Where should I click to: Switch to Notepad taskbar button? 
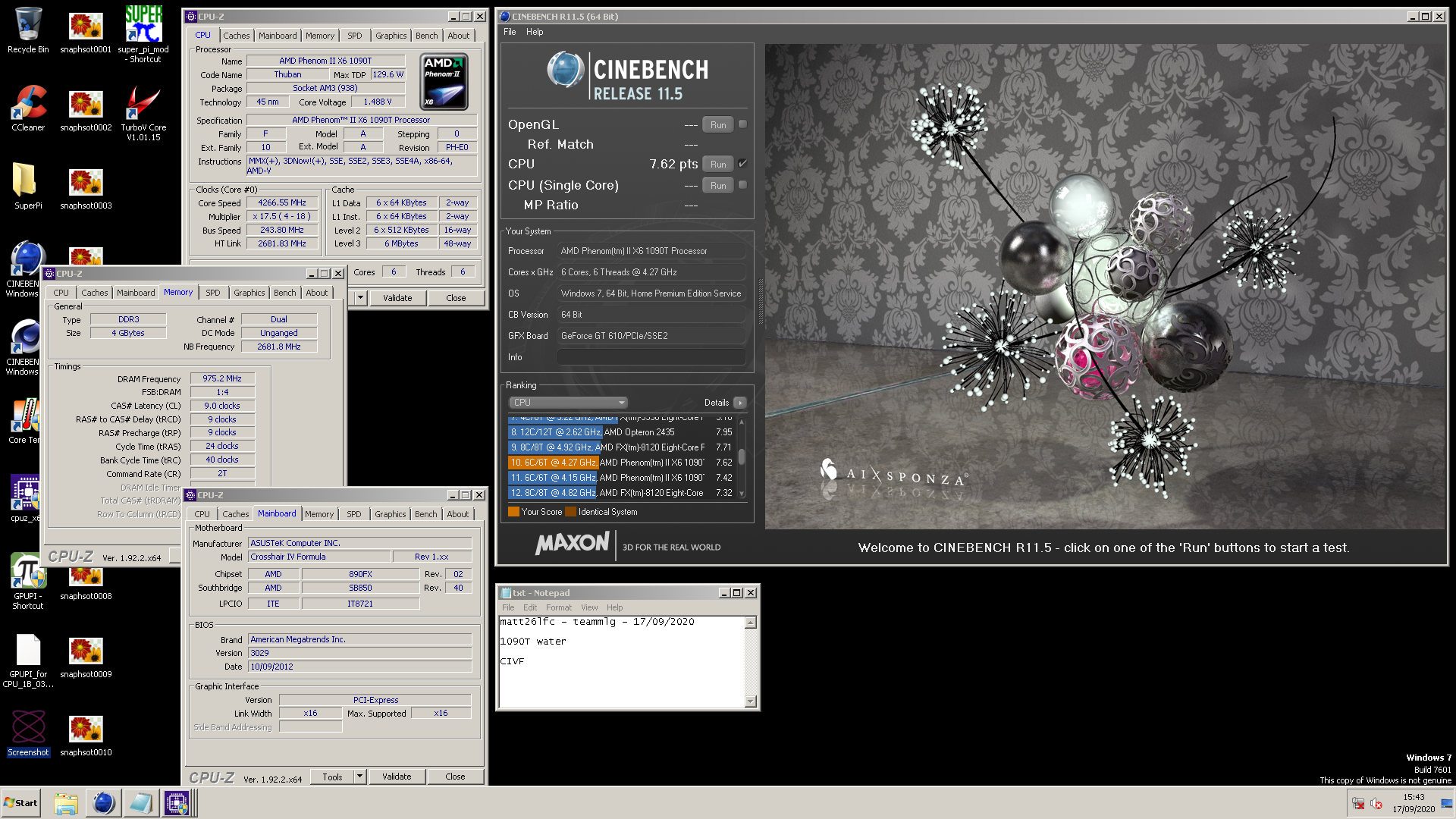point(140,803)
